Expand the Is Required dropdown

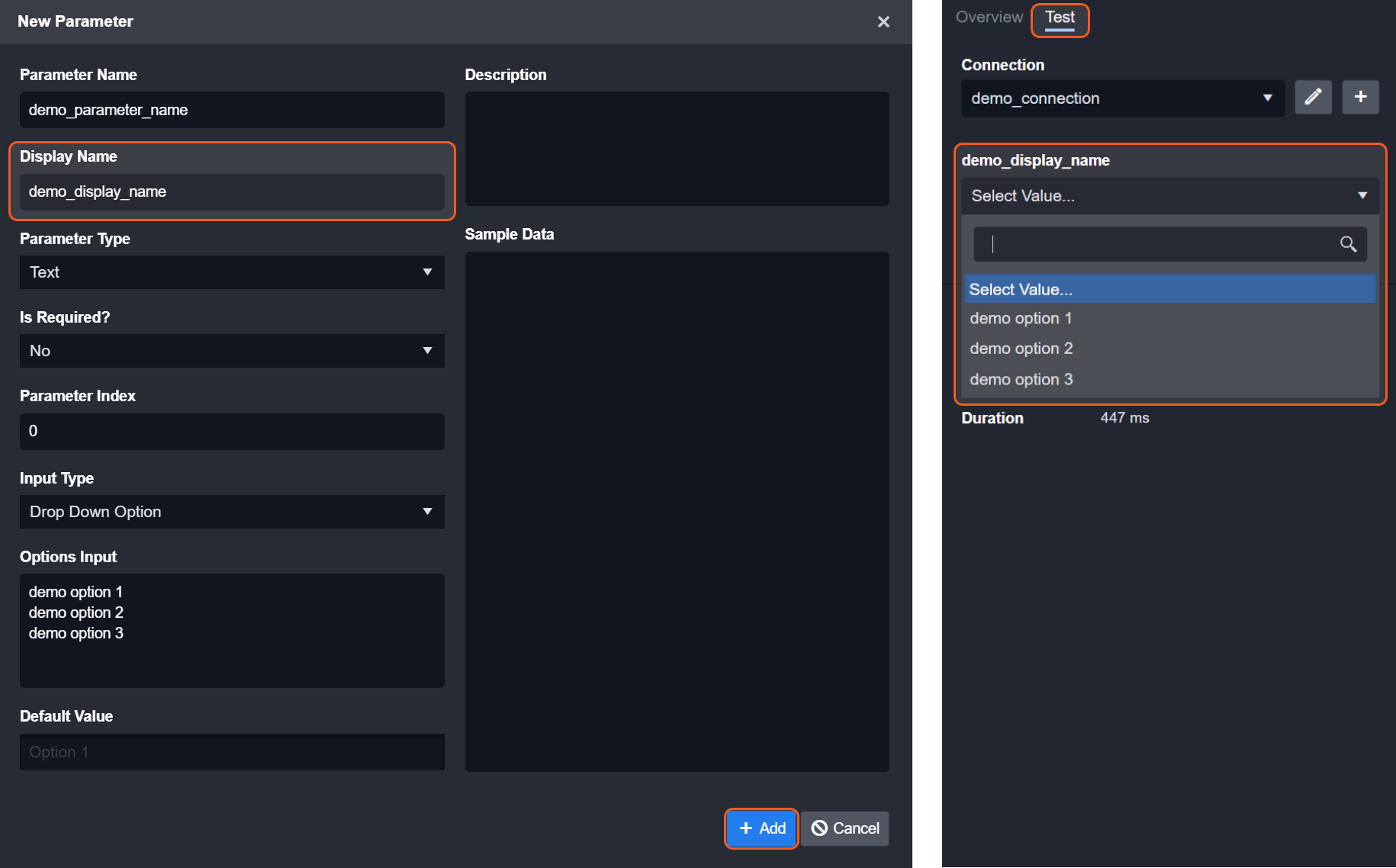click(x=232, y=351)
